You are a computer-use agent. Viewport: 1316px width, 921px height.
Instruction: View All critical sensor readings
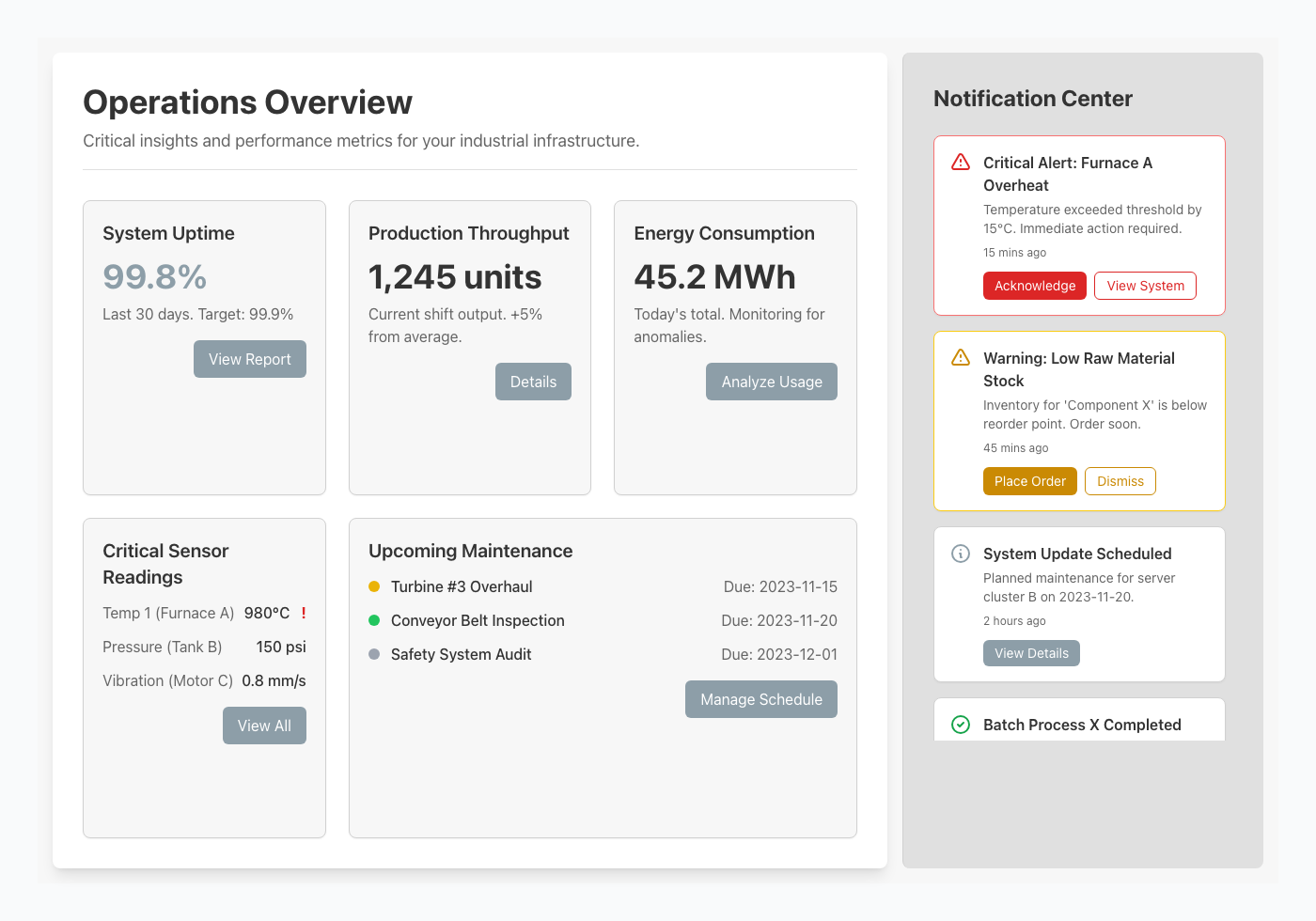point(264,725)
